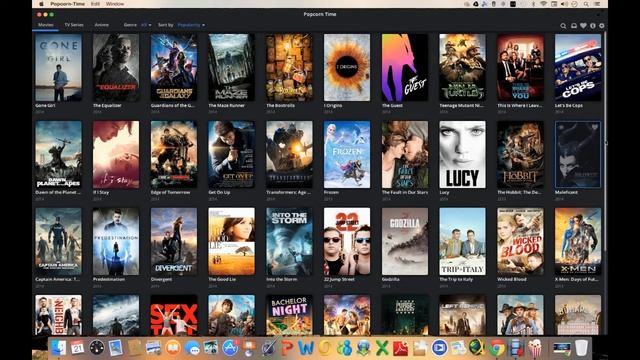Screen dimensions: 640x360
Task: Open Finder from the dock
Action: tap(58, 348)
